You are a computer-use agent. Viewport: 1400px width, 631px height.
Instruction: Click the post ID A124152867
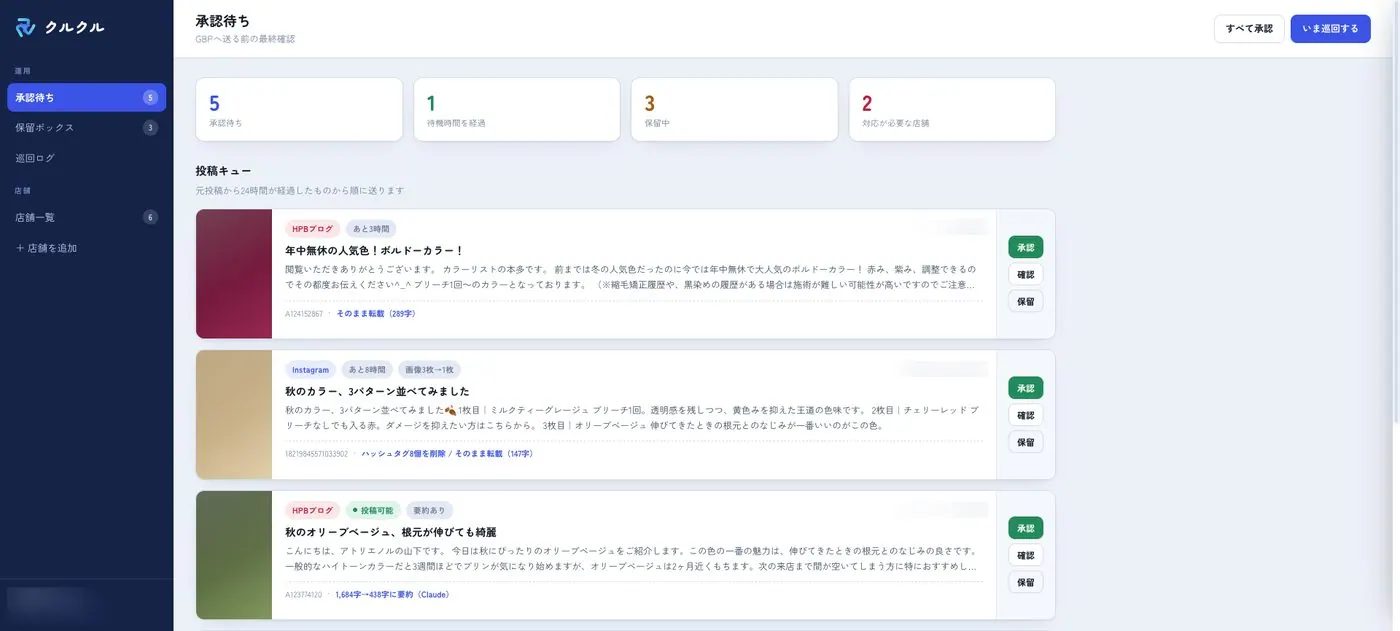click(x=304, y=314)
